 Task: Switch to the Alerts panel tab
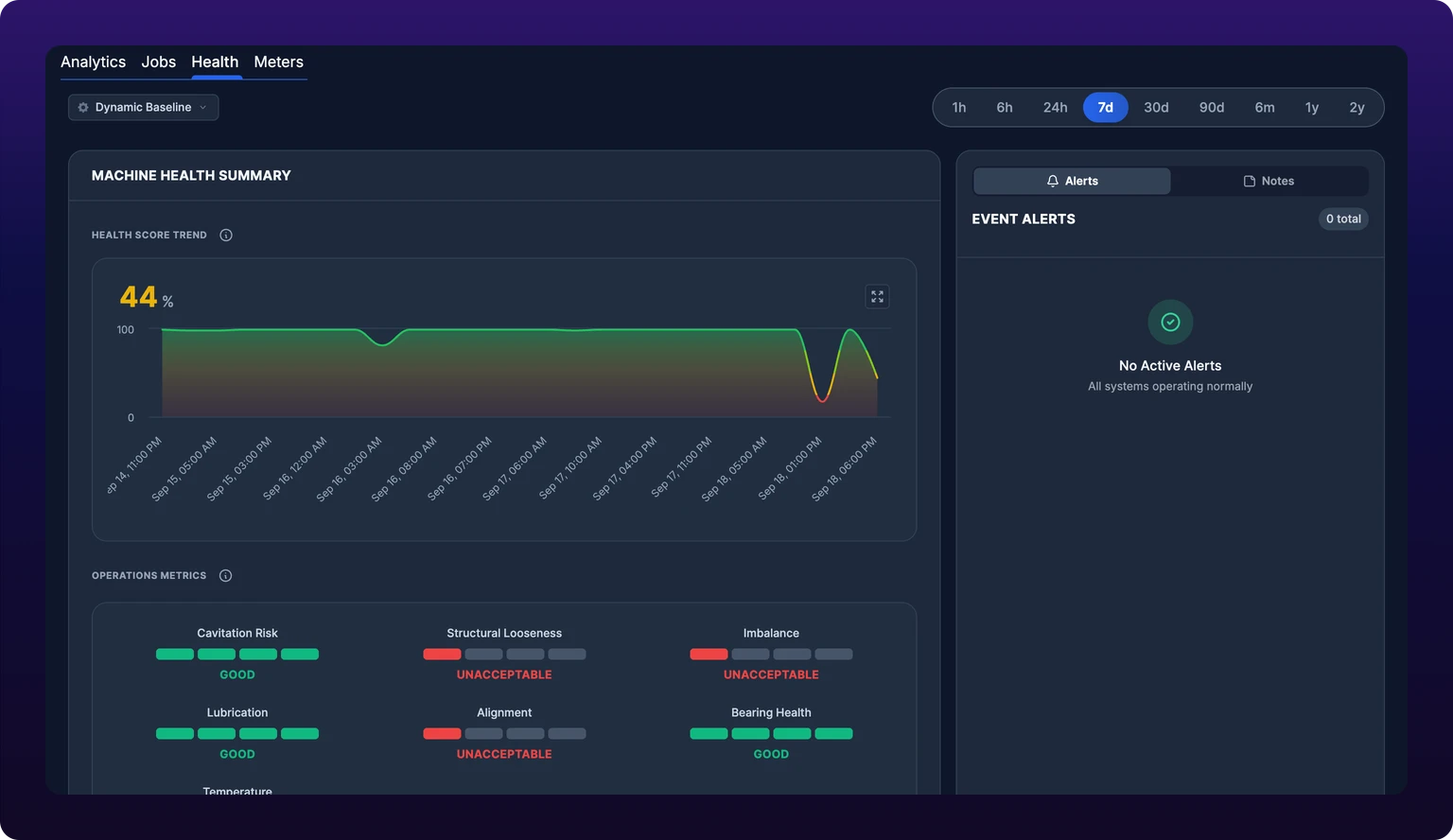[x=1072, y=181]
